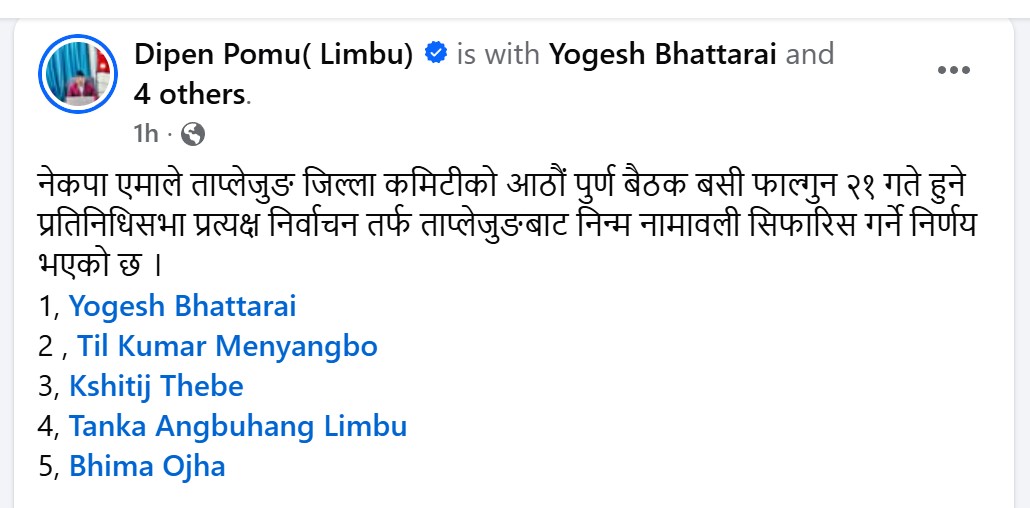Show the "4 others" tagged people
Viewport: 1030px width, 508px height.
190,94
